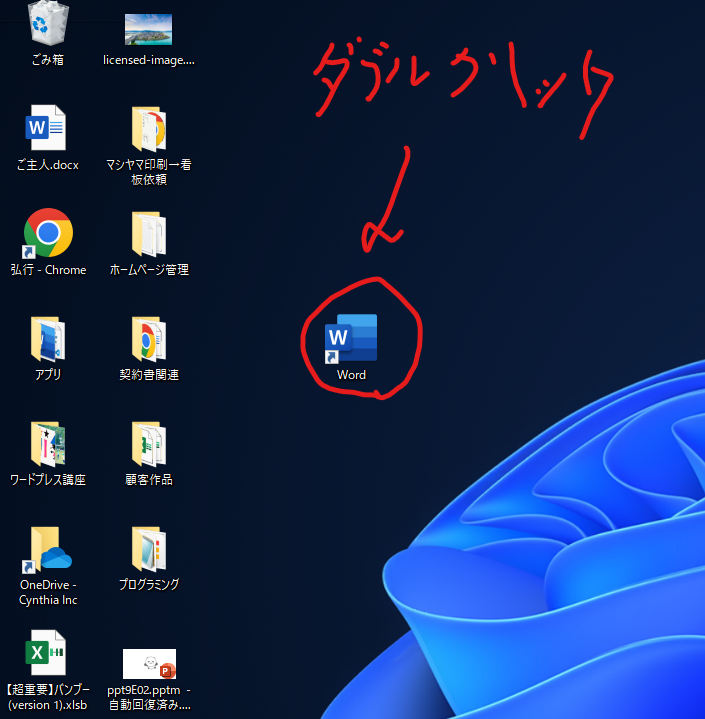Click the 弘行 - Chrome shortcut icon
Image resolution: width=705 pixels, height=719 pixels.
pyautogui.click(x=48, y=233)
